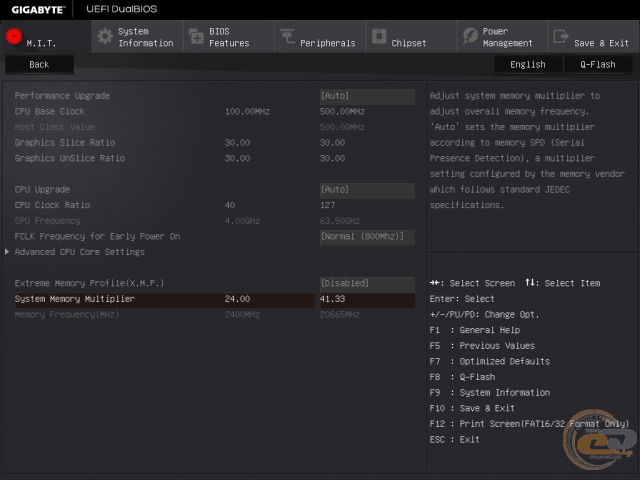This screenshot has height=480, width=640.
Task: Click the BIOS Features chip icon
Action: point(195,37)
